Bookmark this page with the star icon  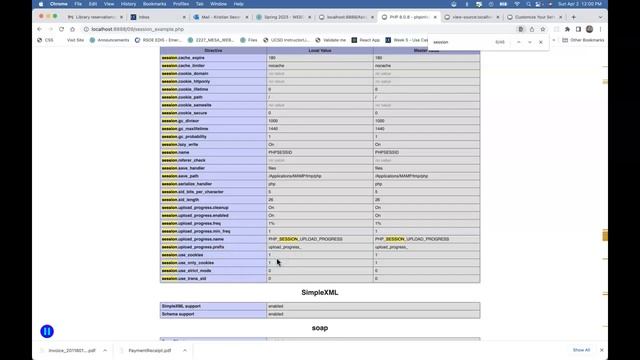click(x=543, y=29)
